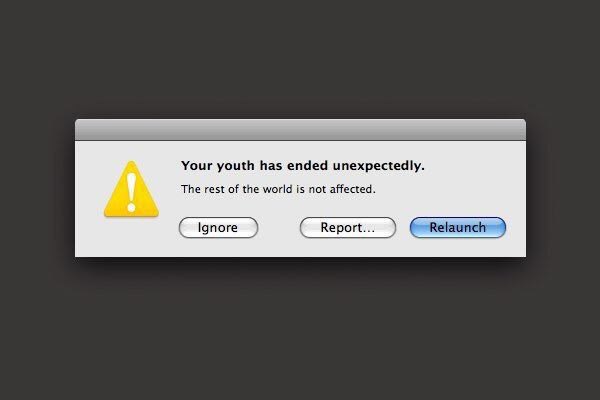Click the white exclamation mark inside the triangle
The width and height of the screenshot is (600, 400).
click(131, 192)
